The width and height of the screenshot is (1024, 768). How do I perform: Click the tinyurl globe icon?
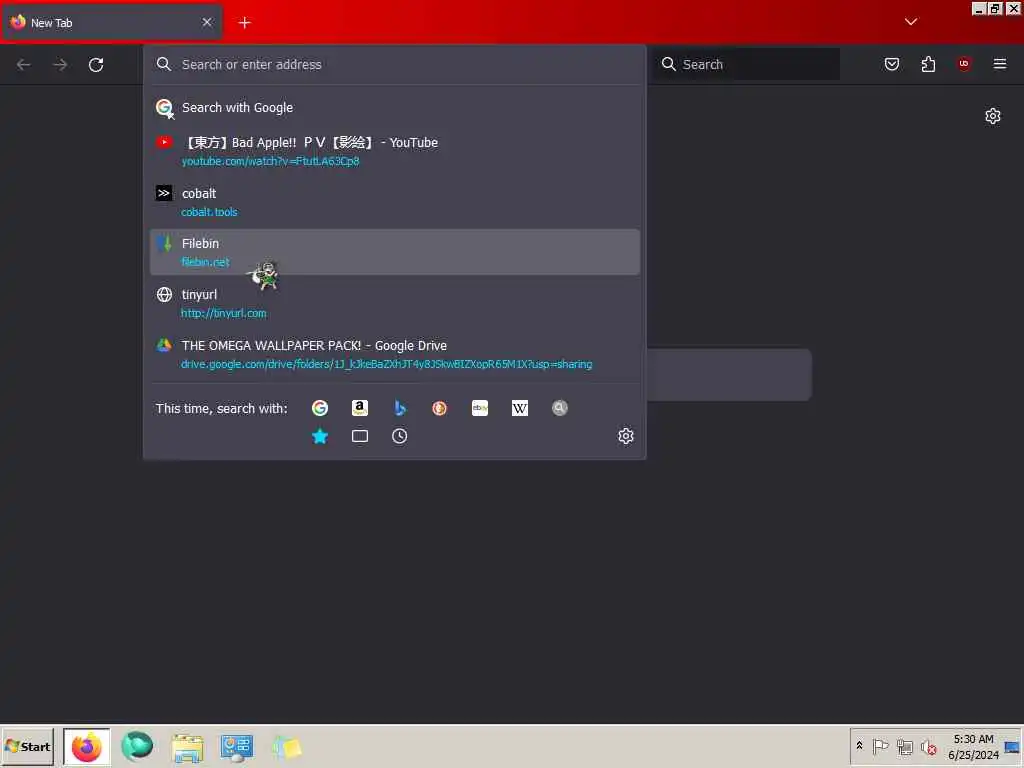164,295
